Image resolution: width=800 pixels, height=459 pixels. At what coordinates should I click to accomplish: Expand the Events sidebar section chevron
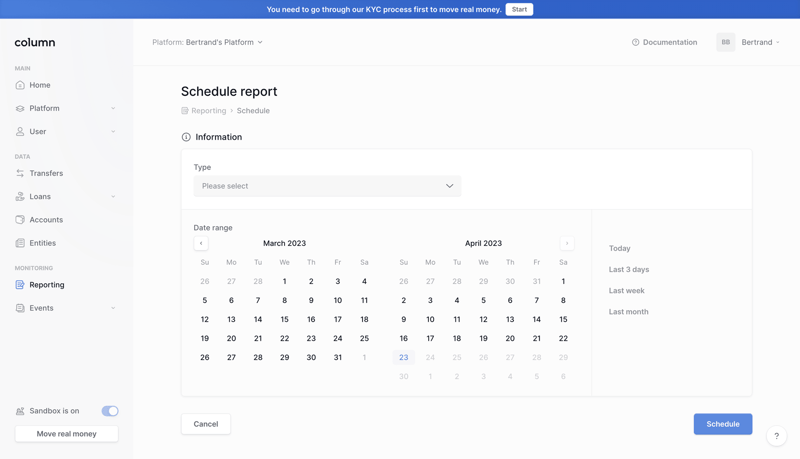(x=113, y=308)
